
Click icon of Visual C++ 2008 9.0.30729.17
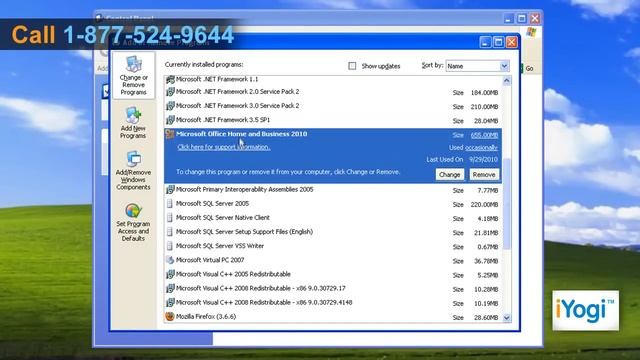[170, 289]
